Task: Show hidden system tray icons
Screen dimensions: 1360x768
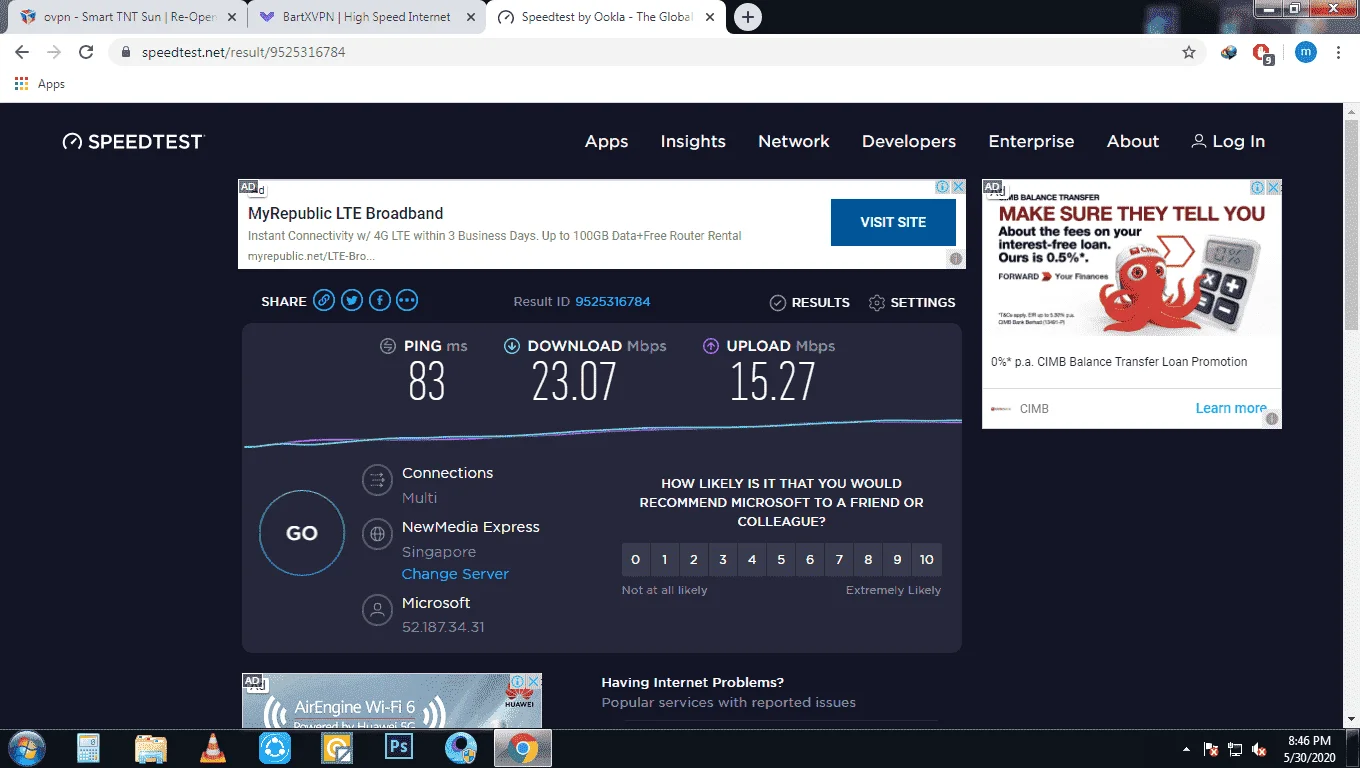Action: (1186, 749)
